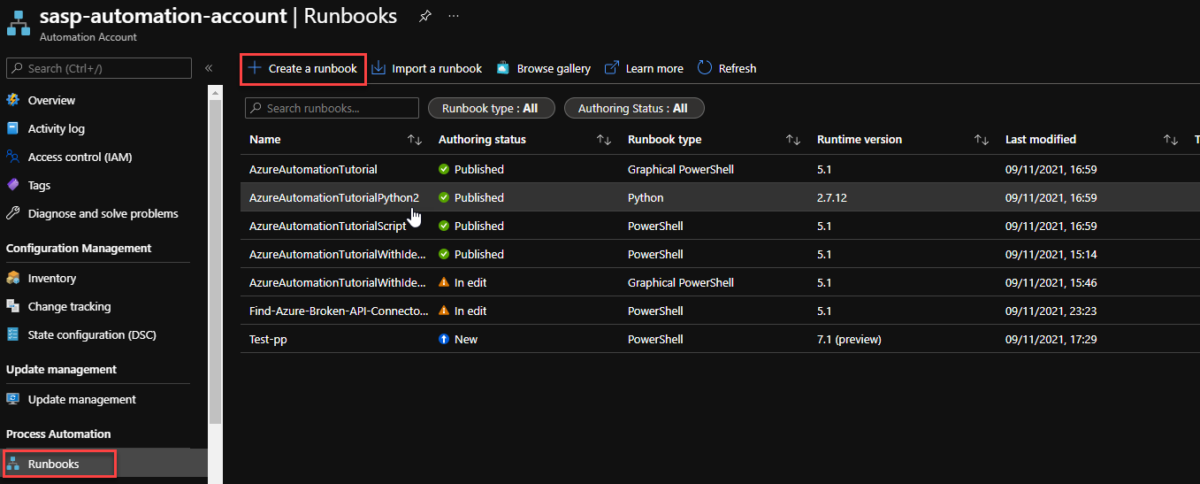Go to Access control (IAM)

click(80, 157)
